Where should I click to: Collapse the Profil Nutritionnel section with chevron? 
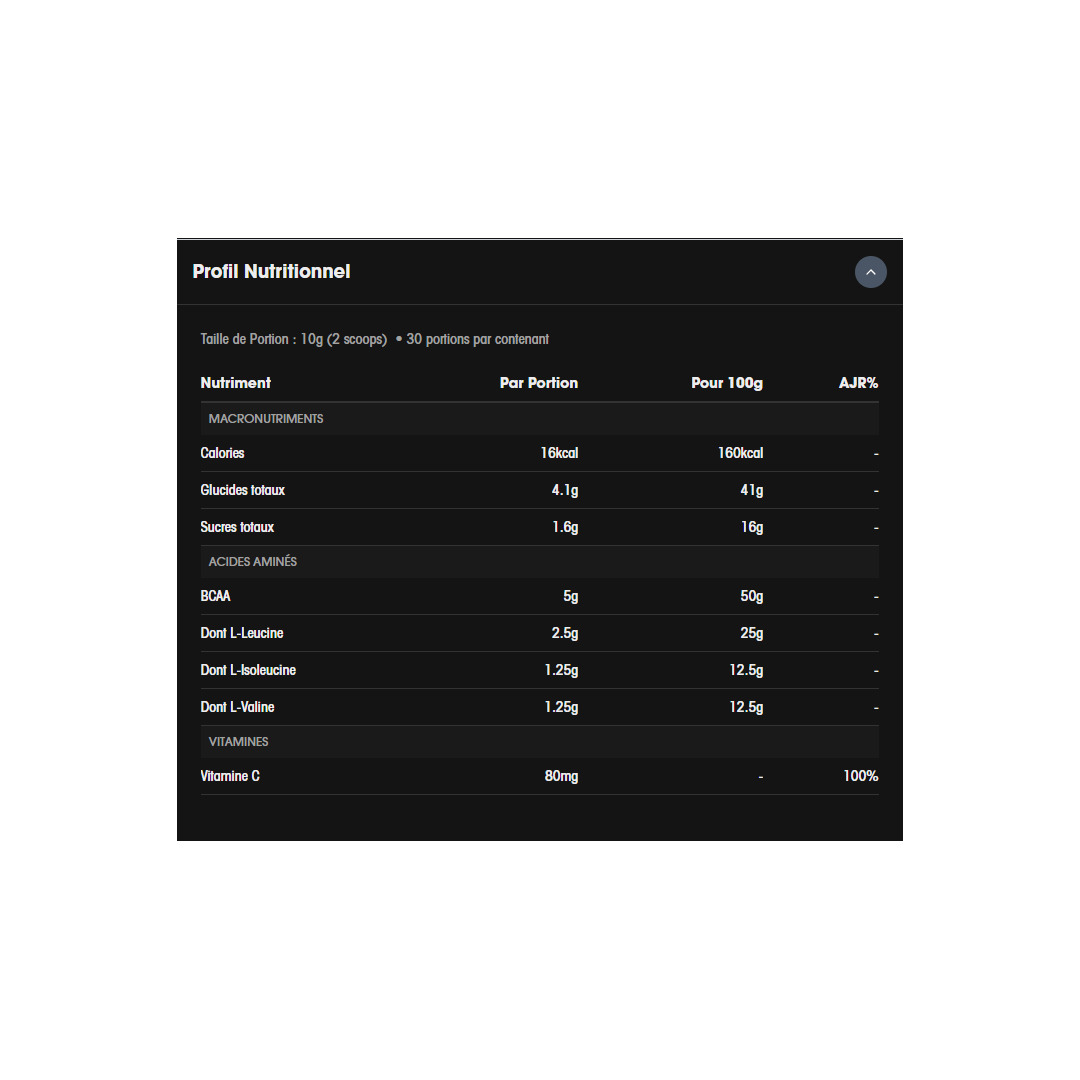[x=870, y=272]
